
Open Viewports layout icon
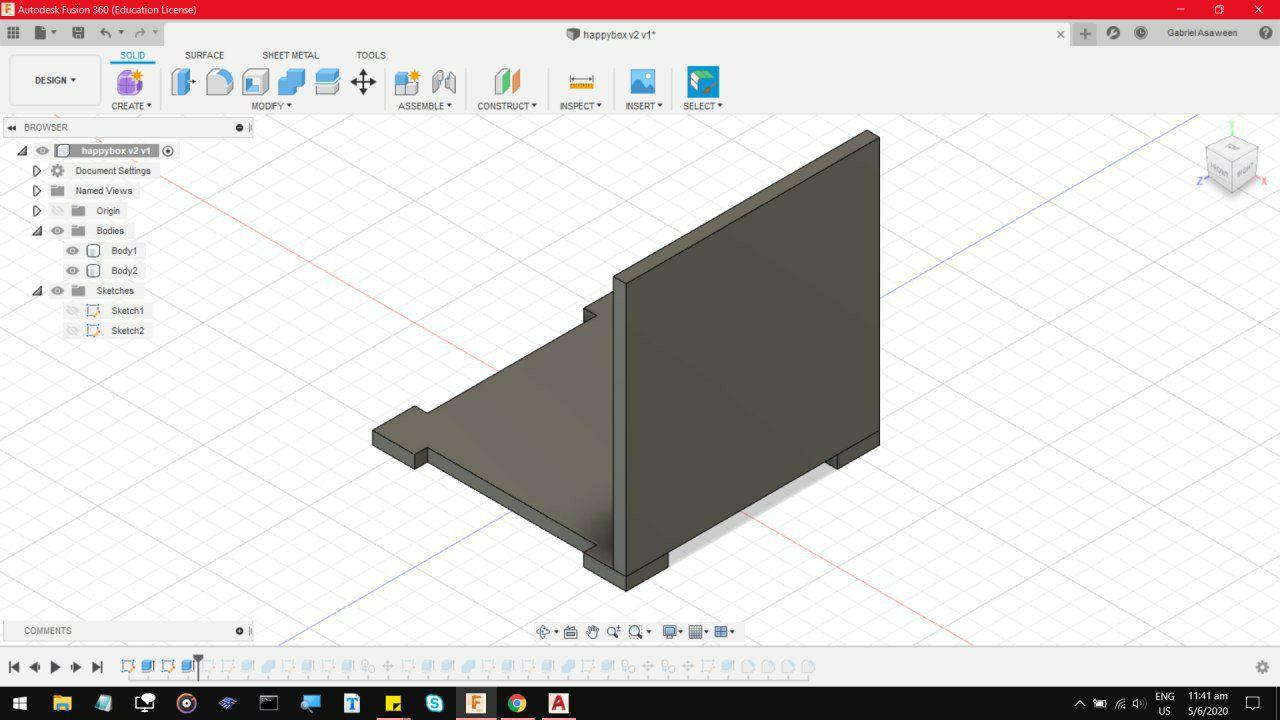tap(721, 632)
